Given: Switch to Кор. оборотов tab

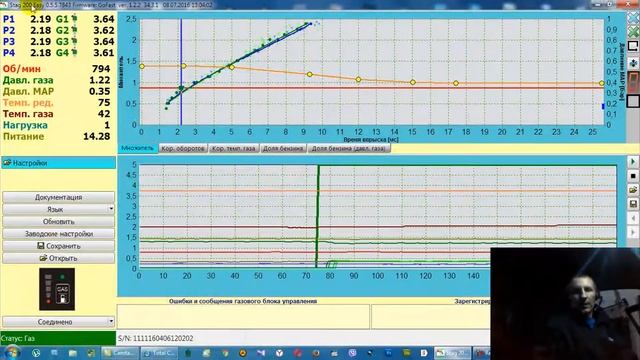Looking at the screenshot, I should point(183,148).
